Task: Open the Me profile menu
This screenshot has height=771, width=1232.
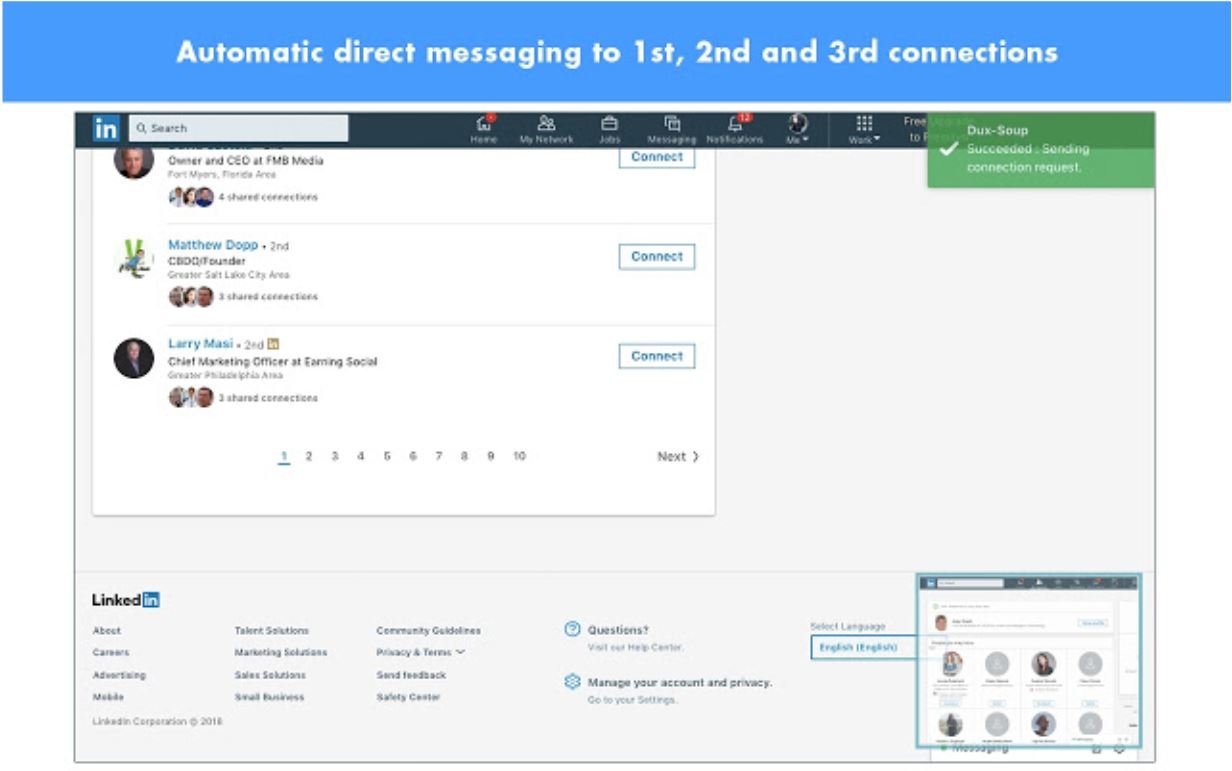Action: pos(797,129)
